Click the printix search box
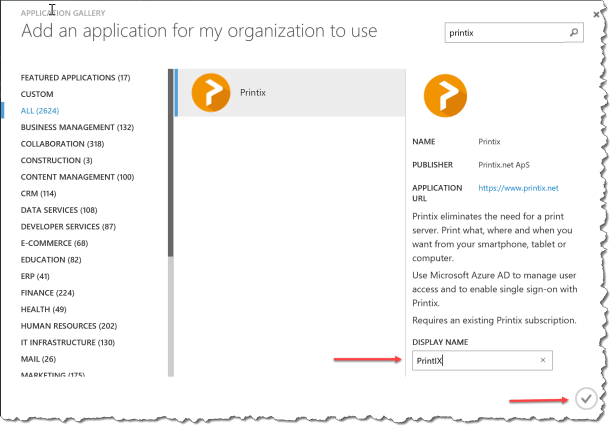Viewport: 615px width, 430px height. click(505, 33)
